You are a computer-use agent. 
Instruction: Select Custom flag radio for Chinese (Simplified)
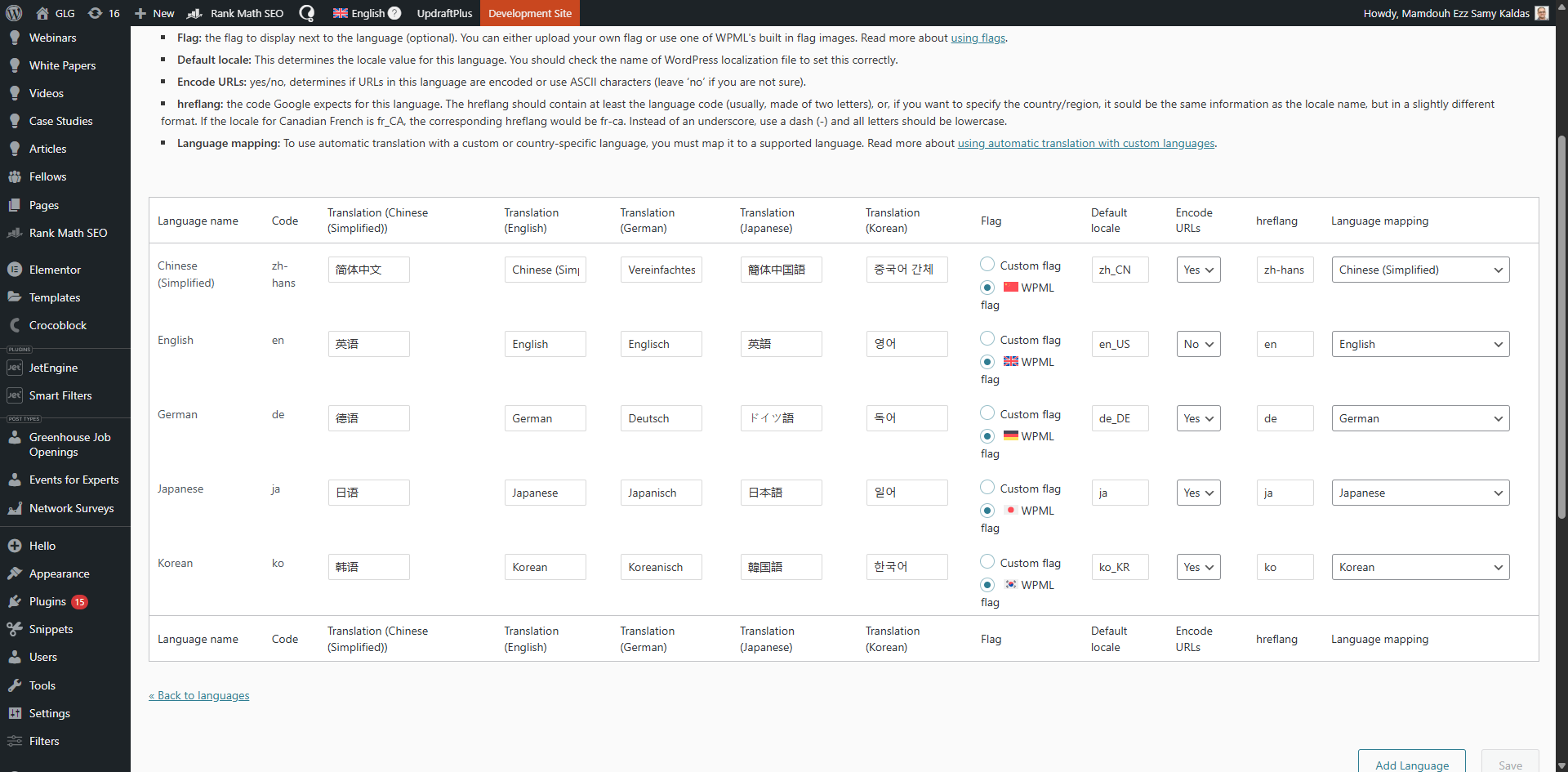pos(987,265)
